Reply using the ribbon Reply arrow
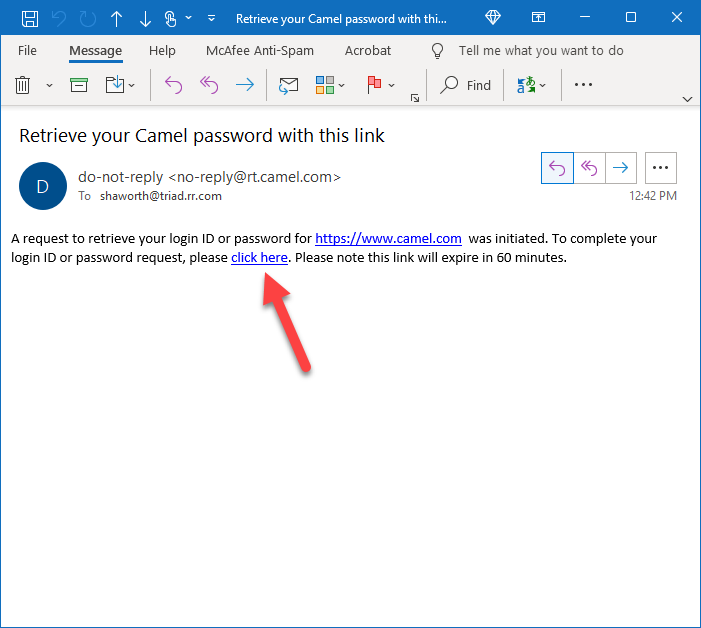Viewport: 701px width, 628px height. (x=173, y=85)
